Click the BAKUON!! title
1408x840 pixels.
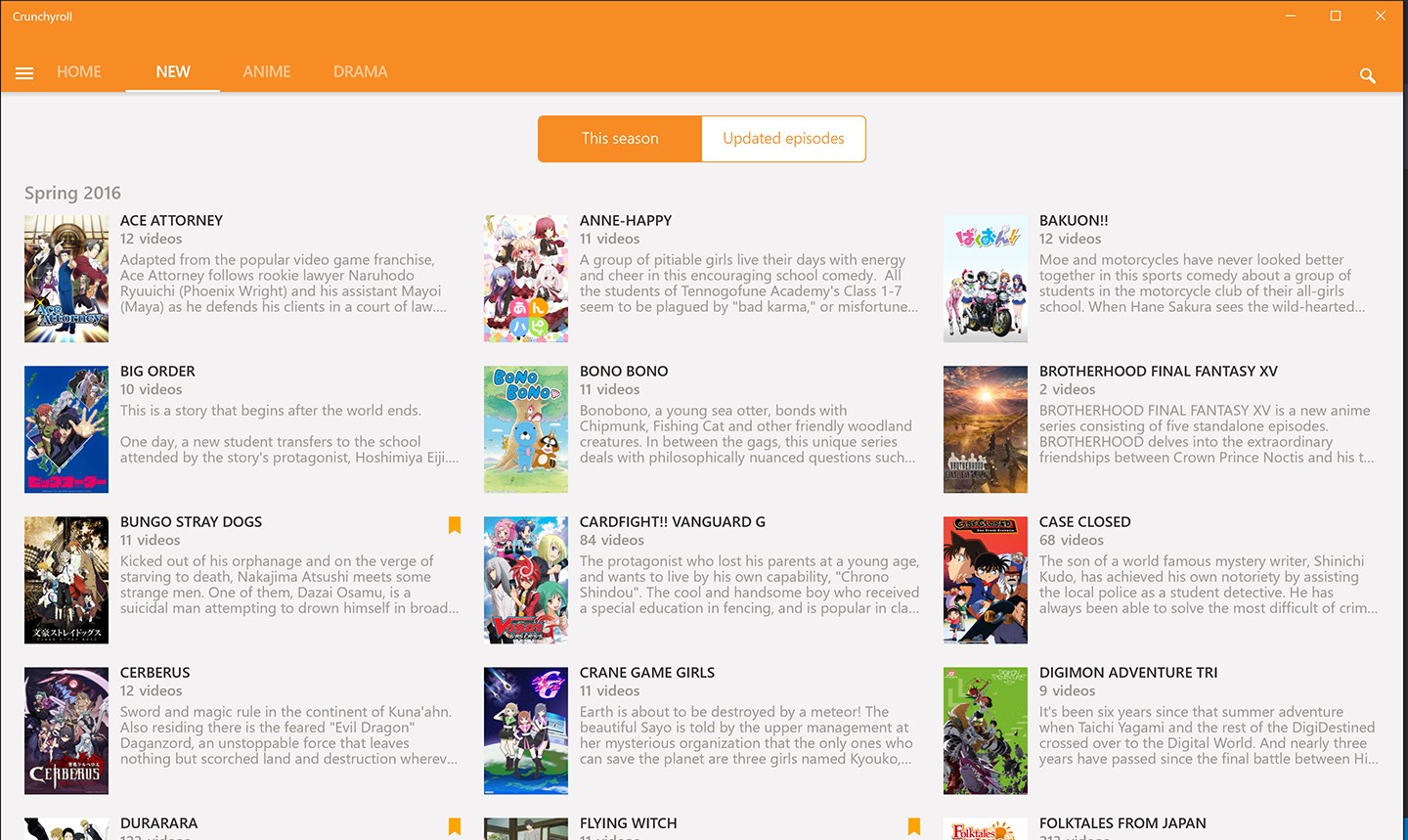pos(1074,221)
